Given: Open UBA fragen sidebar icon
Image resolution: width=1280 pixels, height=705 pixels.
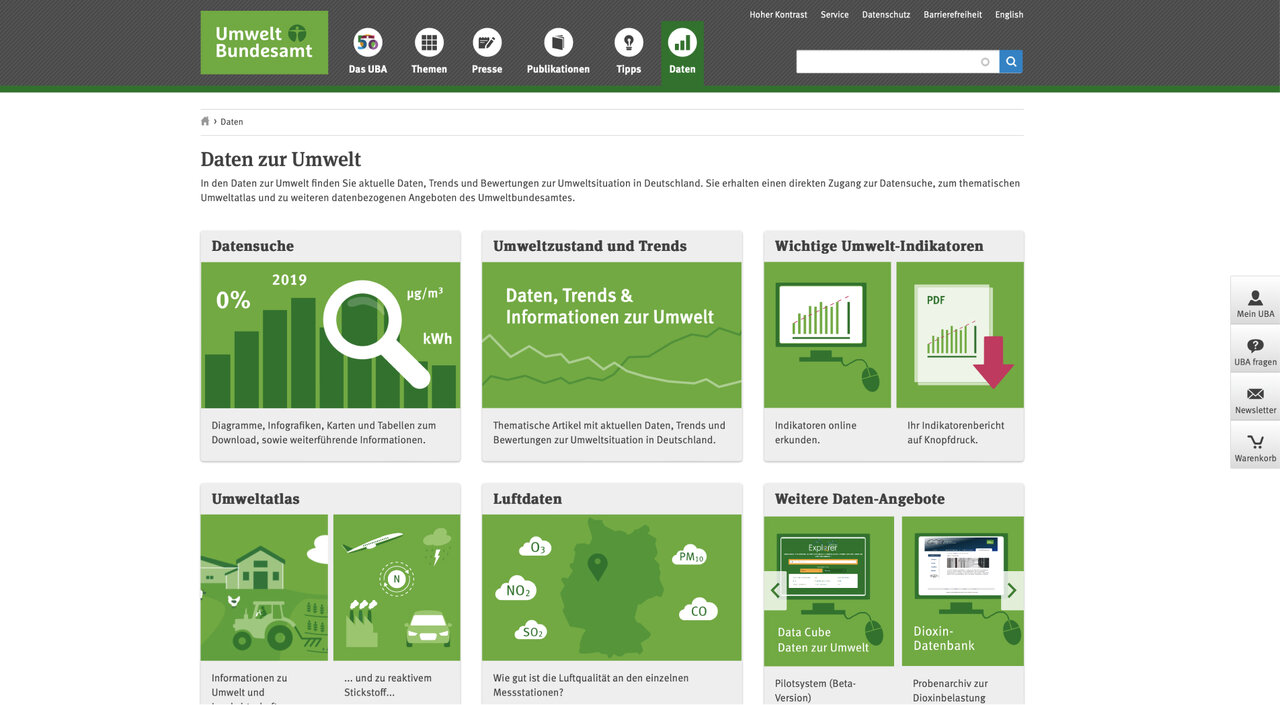Looking at the screenshot, I should coord(1255,346).
